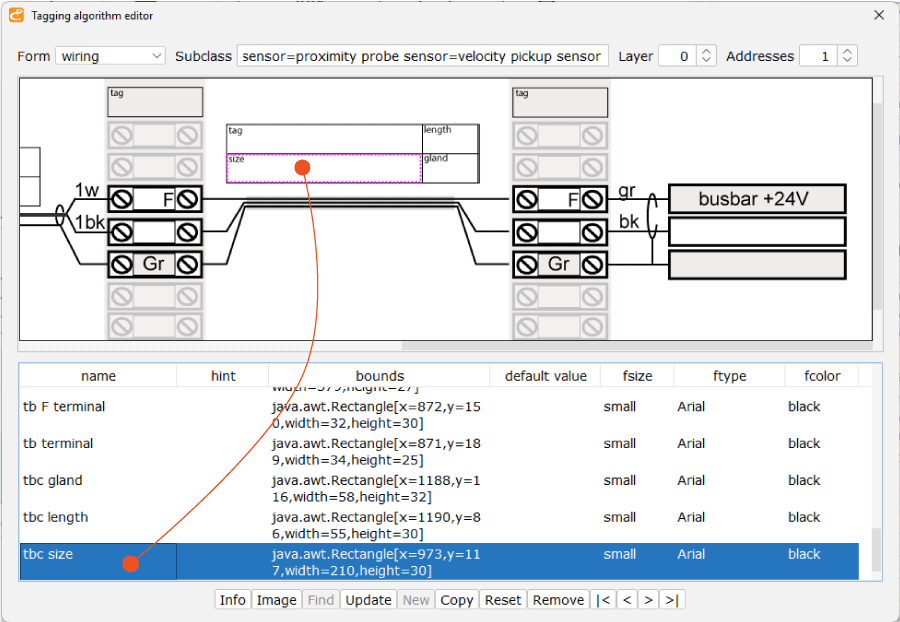900x622 pixels.
Task: Click the Copy button
Action: (457, 600)
